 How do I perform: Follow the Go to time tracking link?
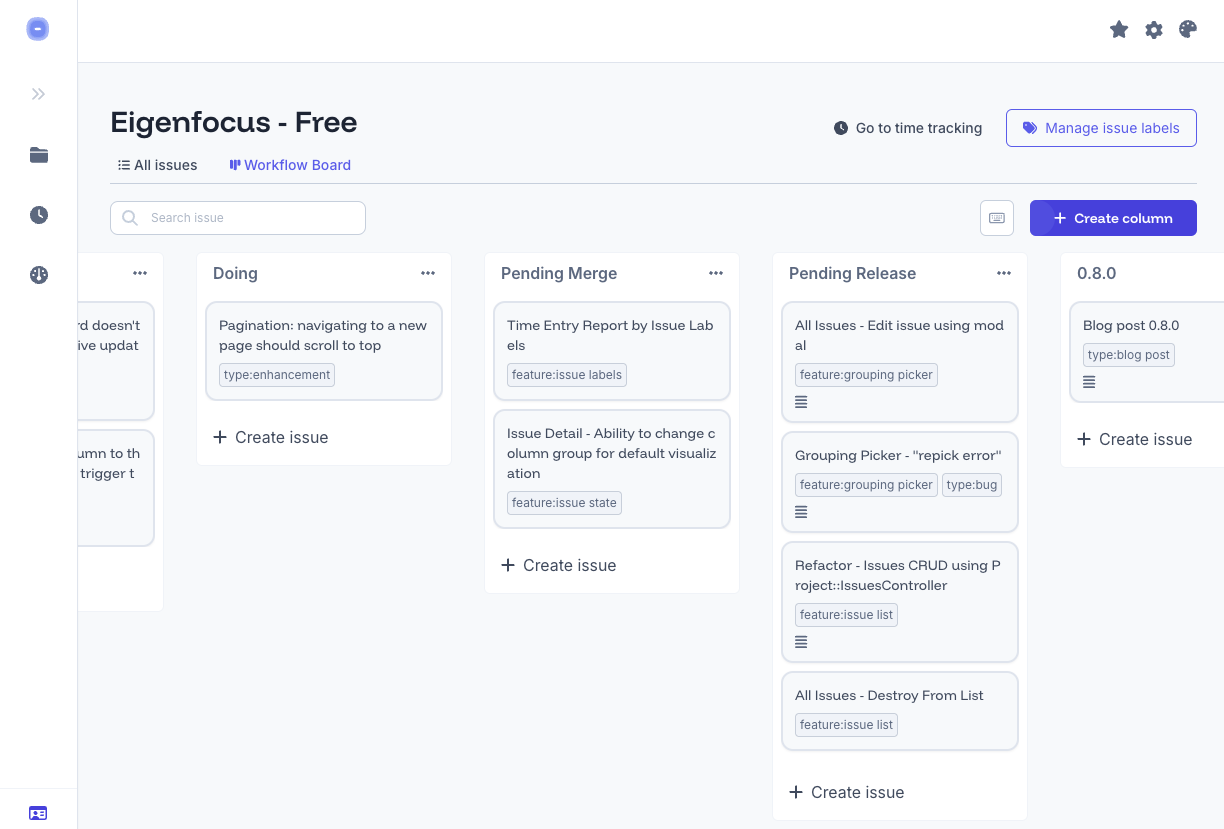click(x=908, y=128)
